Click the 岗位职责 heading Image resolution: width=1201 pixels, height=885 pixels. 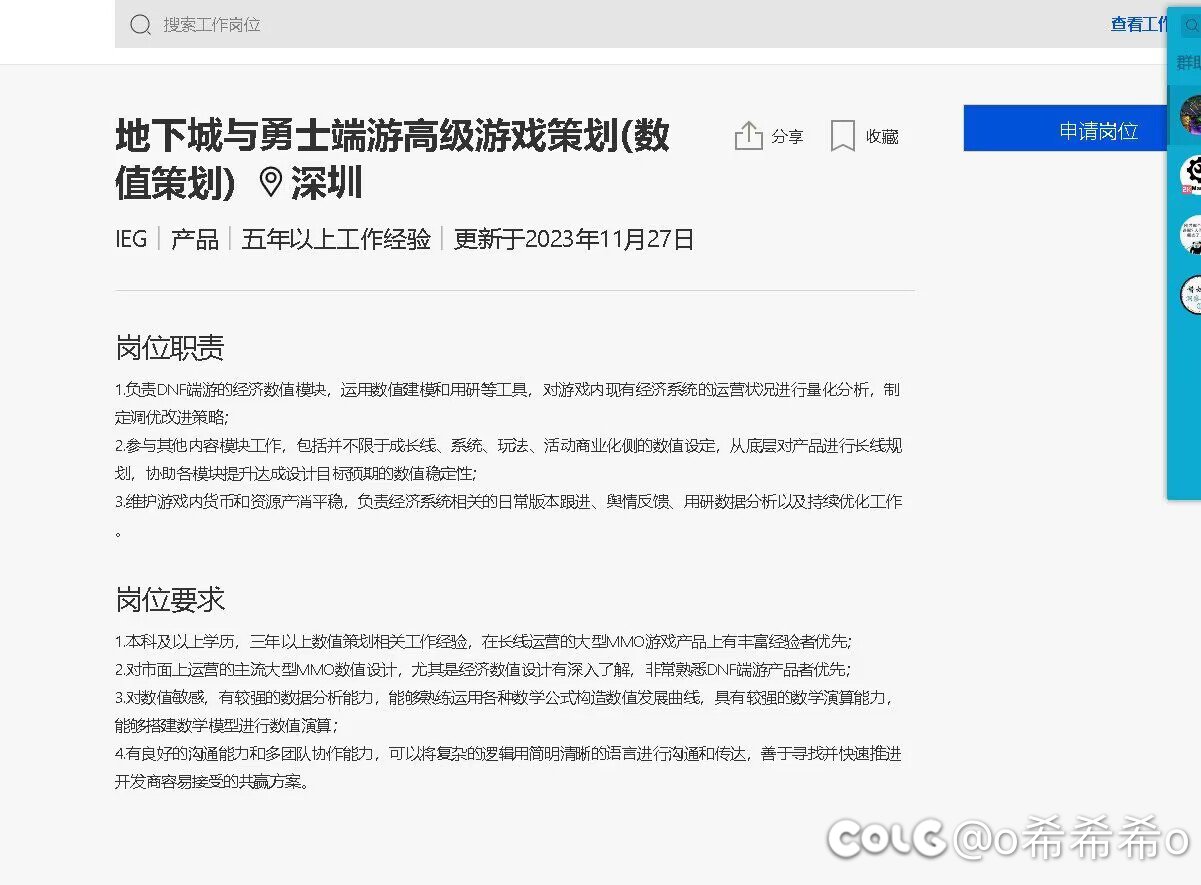click(x=170, y=348)
